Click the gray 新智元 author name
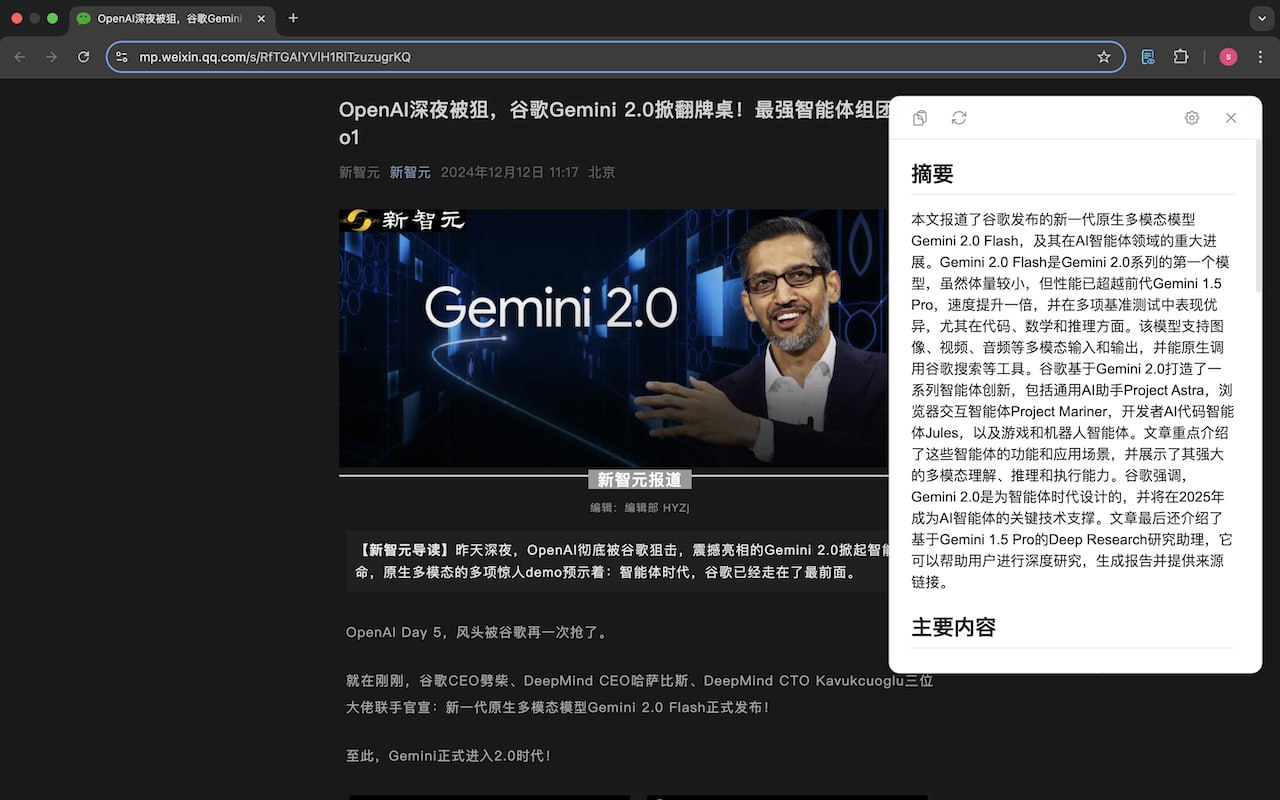Image resolution: width=1280 pixels, height=800 pixels. pyautogui.click(x=359, y=172)
